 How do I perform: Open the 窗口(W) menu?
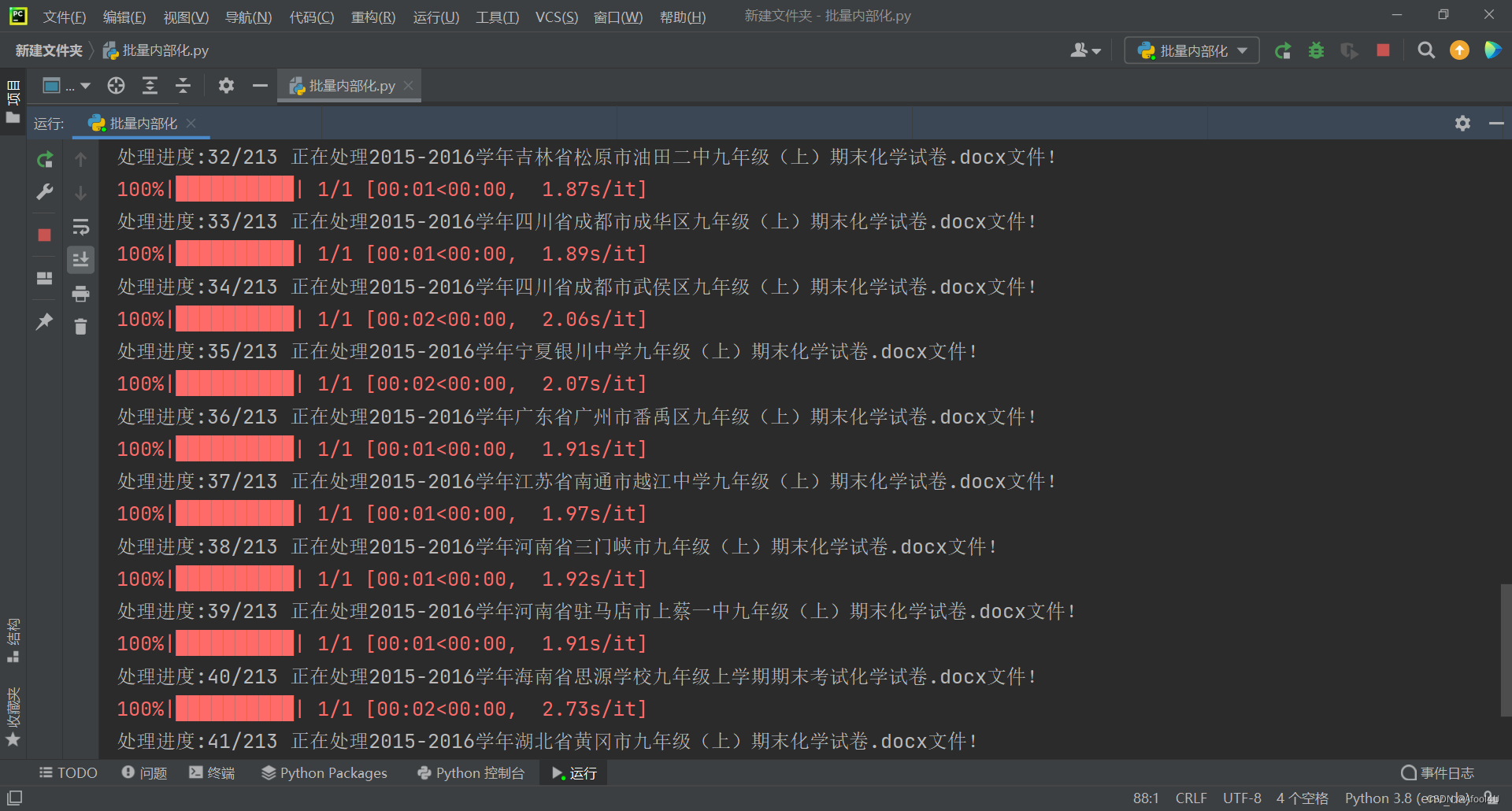618,17
